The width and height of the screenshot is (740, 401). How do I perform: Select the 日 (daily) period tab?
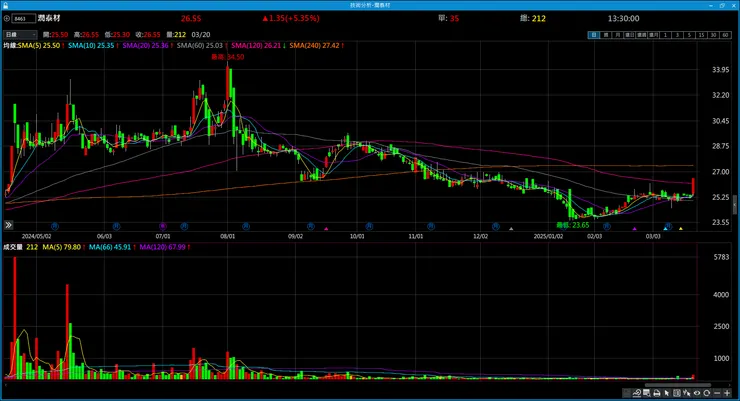(x=594, y=35)
